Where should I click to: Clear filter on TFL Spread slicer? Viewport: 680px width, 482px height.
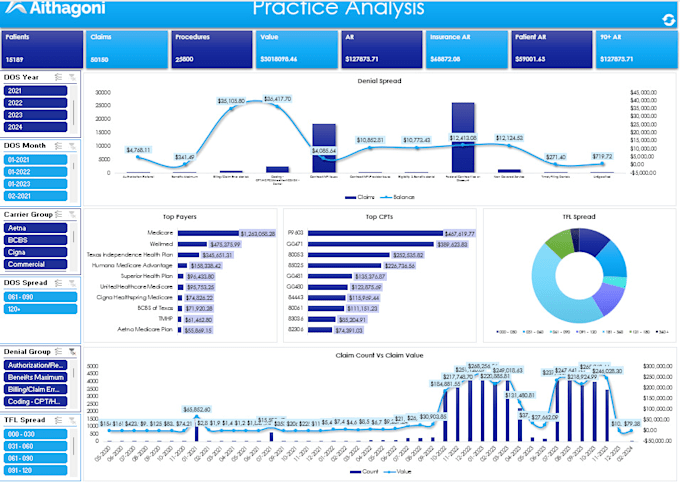[x=72, y=420]
